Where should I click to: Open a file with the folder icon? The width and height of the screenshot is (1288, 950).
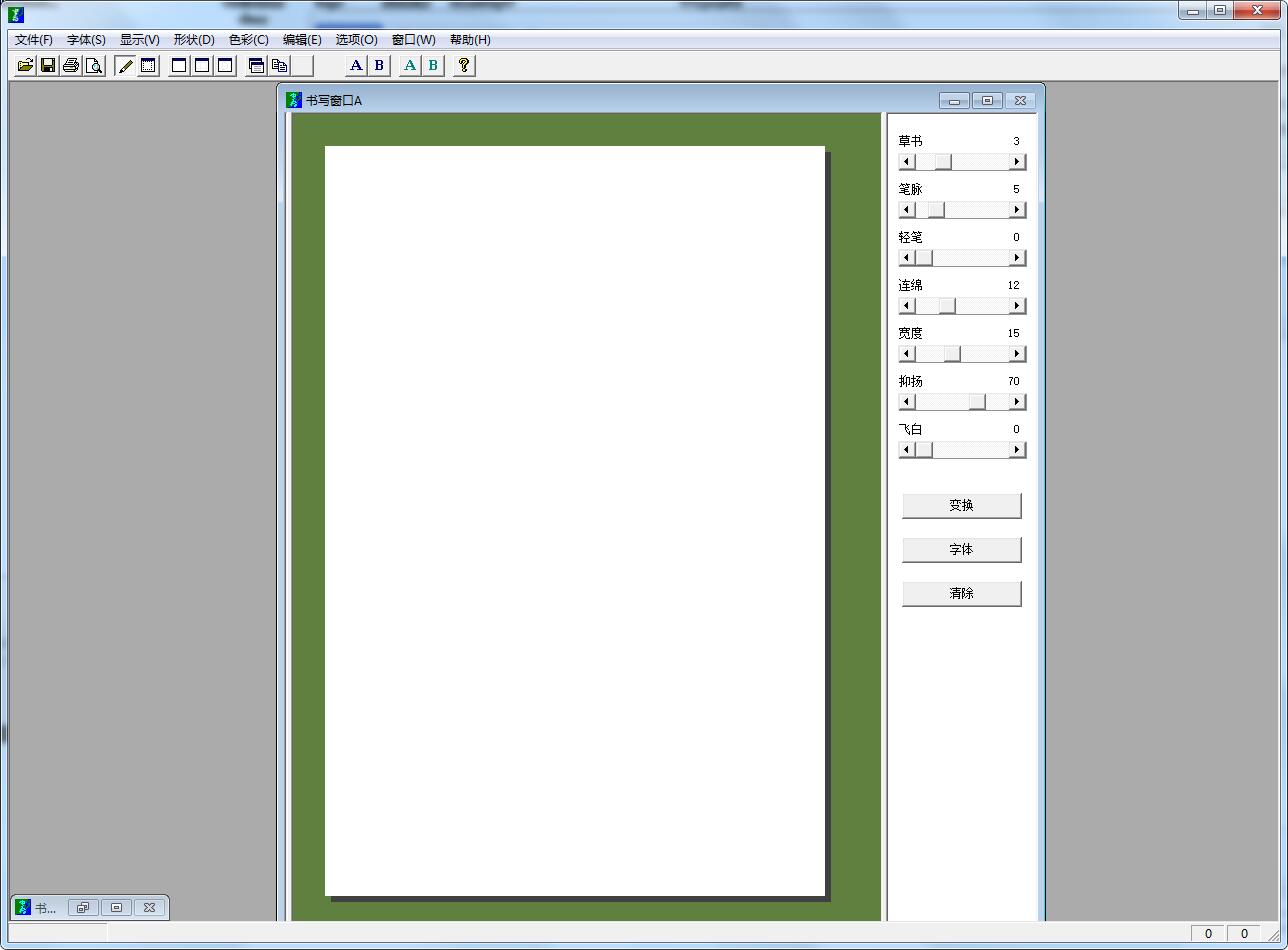coord(25,66)
